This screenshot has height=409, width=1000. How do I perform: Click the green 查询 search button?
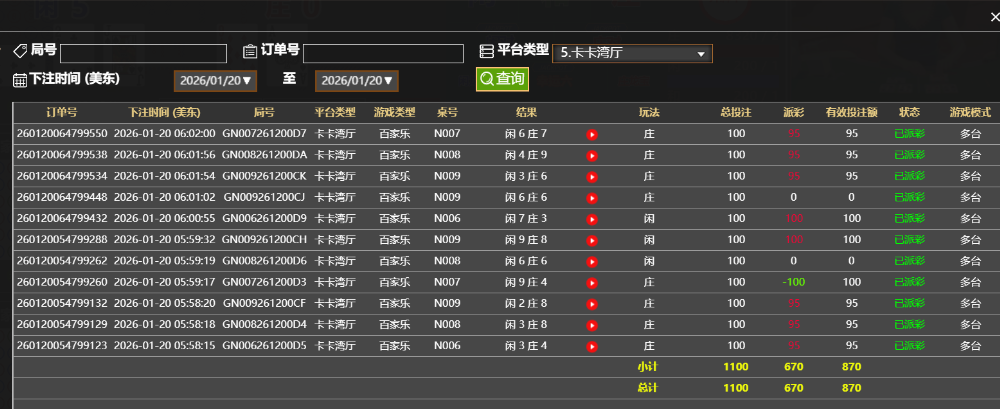pyautogui.click(x=502, y=78)
